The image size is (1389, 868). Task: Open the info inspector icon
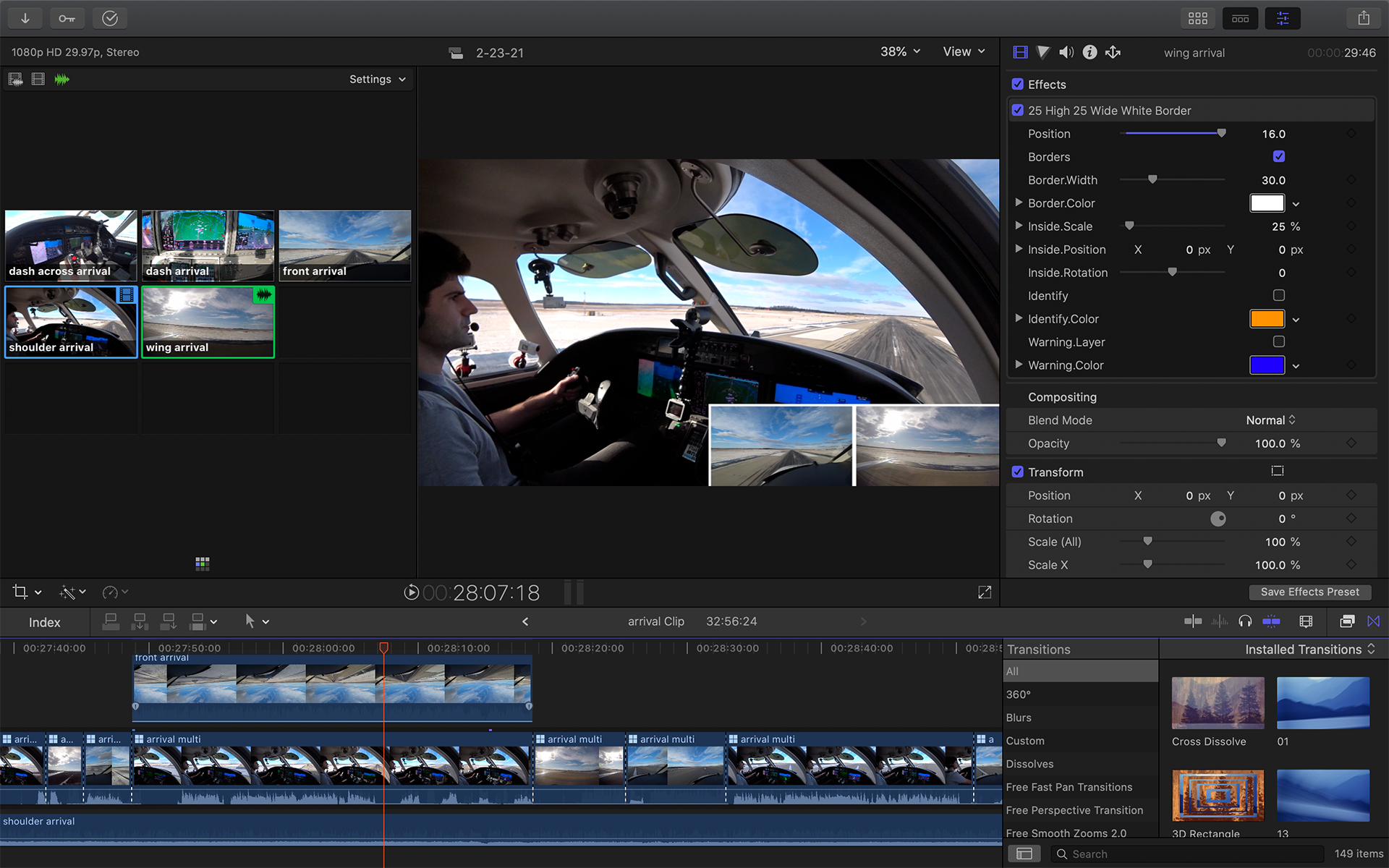pyautogui.click(x=1089, y=52)
